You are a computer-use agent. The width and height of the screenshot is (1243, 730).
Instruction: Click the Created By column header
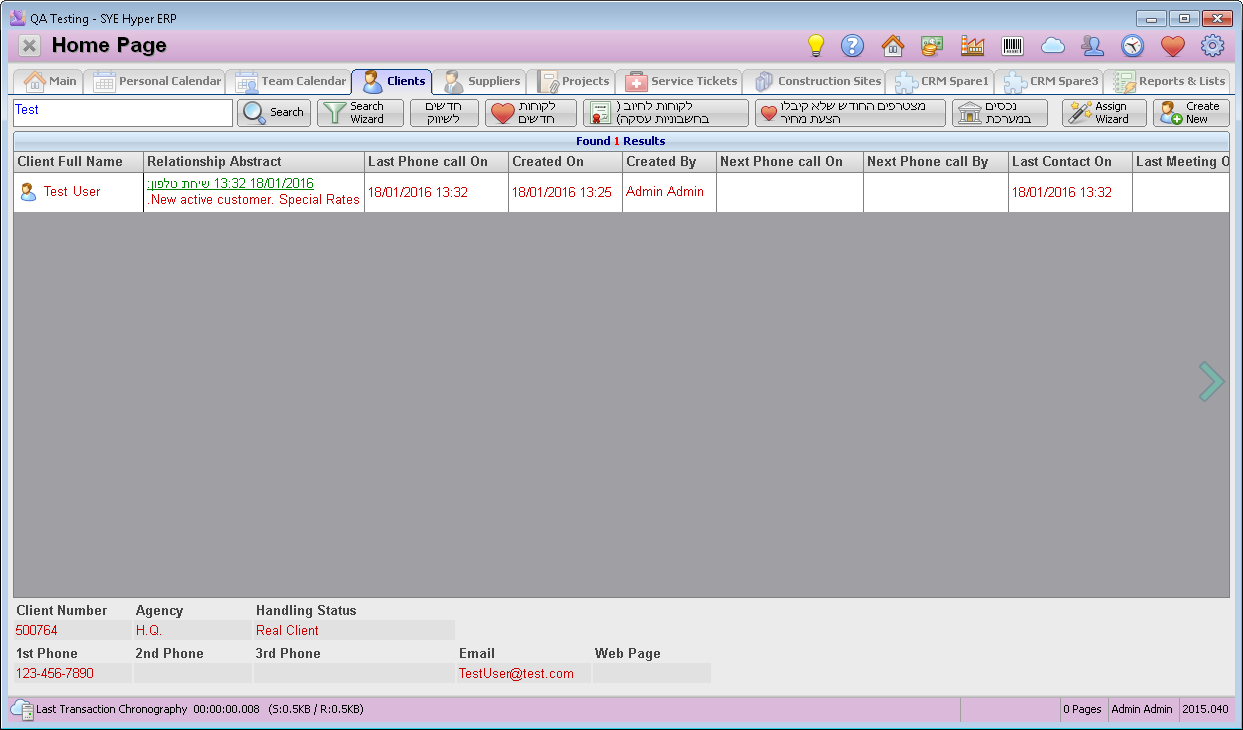[x=669, y=162]
